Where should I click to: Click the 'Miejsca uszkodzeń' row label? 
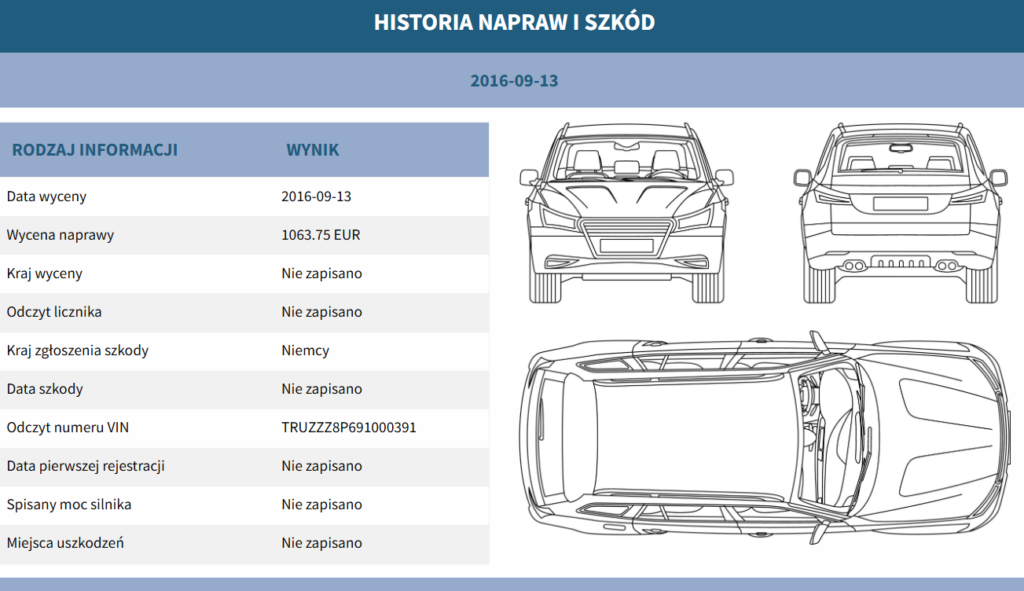65,543
